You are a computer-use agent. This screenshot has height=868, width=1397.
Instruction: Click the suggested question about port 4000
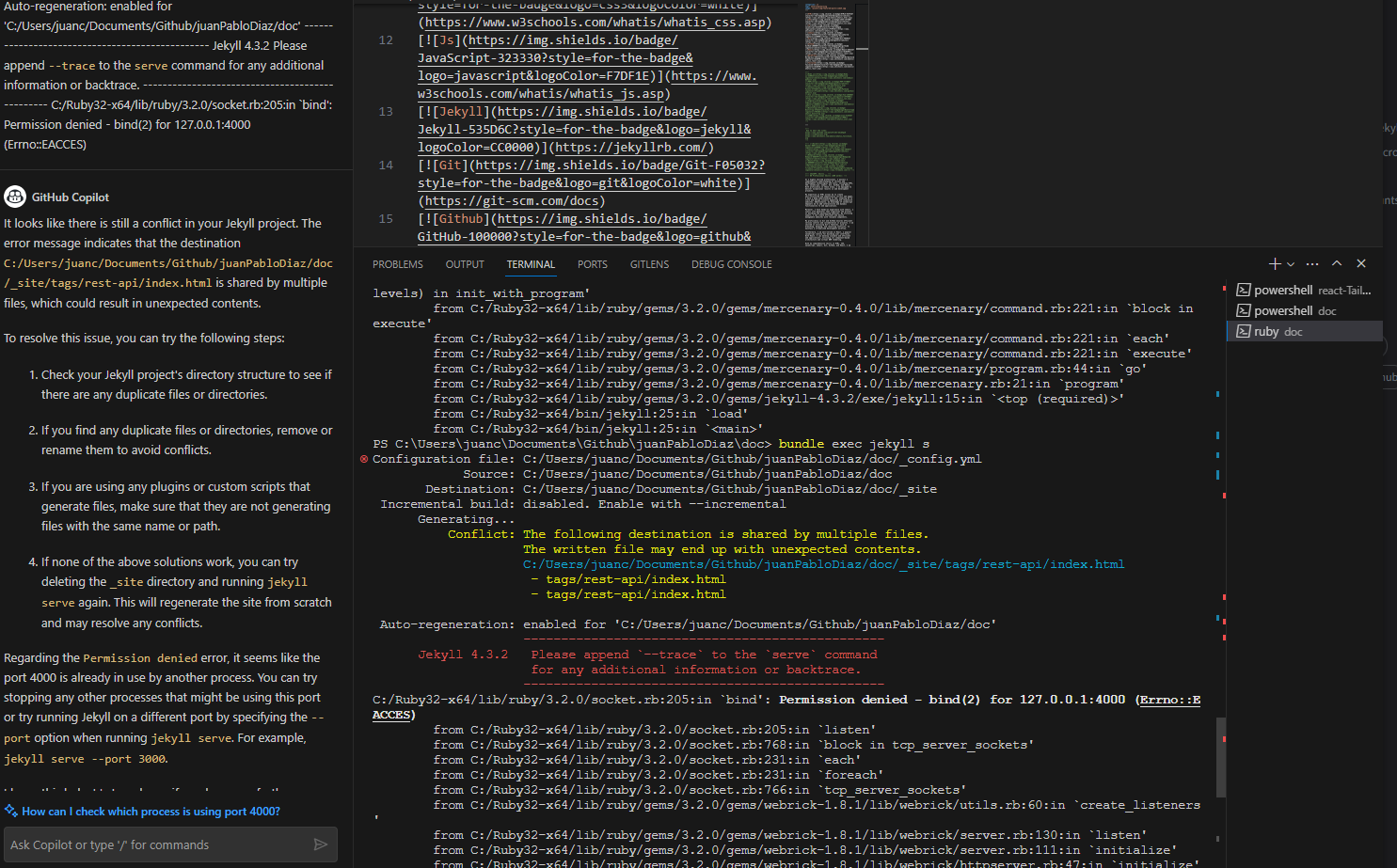(151, 812)
